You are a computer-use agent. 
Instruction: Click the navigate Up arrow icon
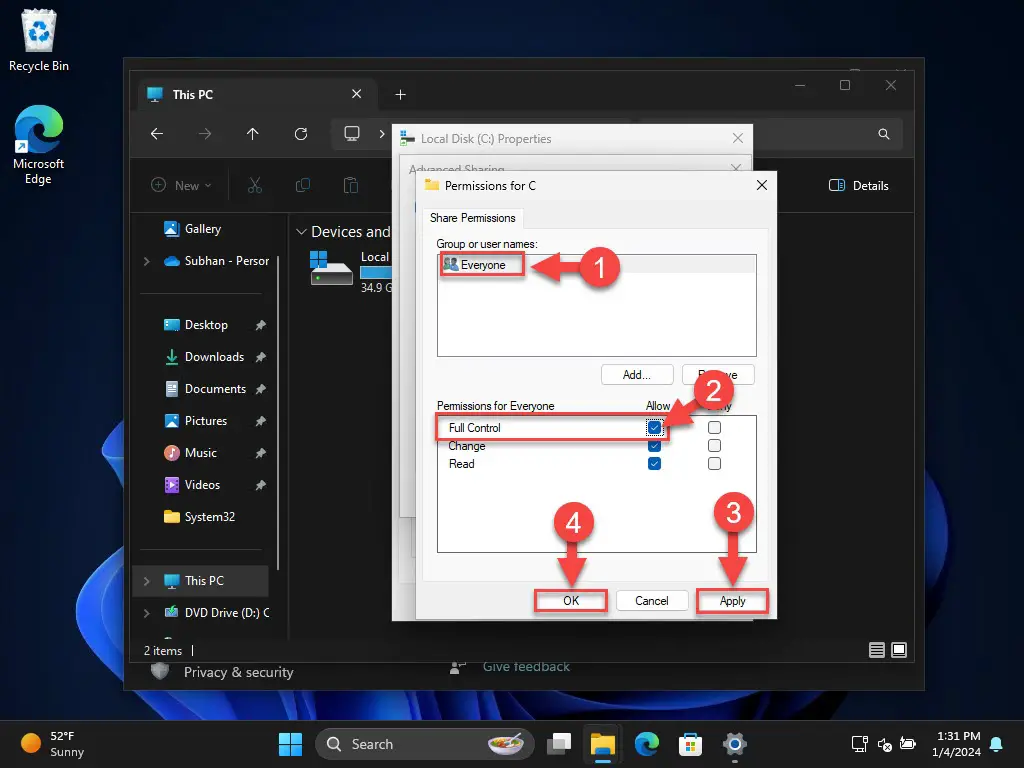253,134
